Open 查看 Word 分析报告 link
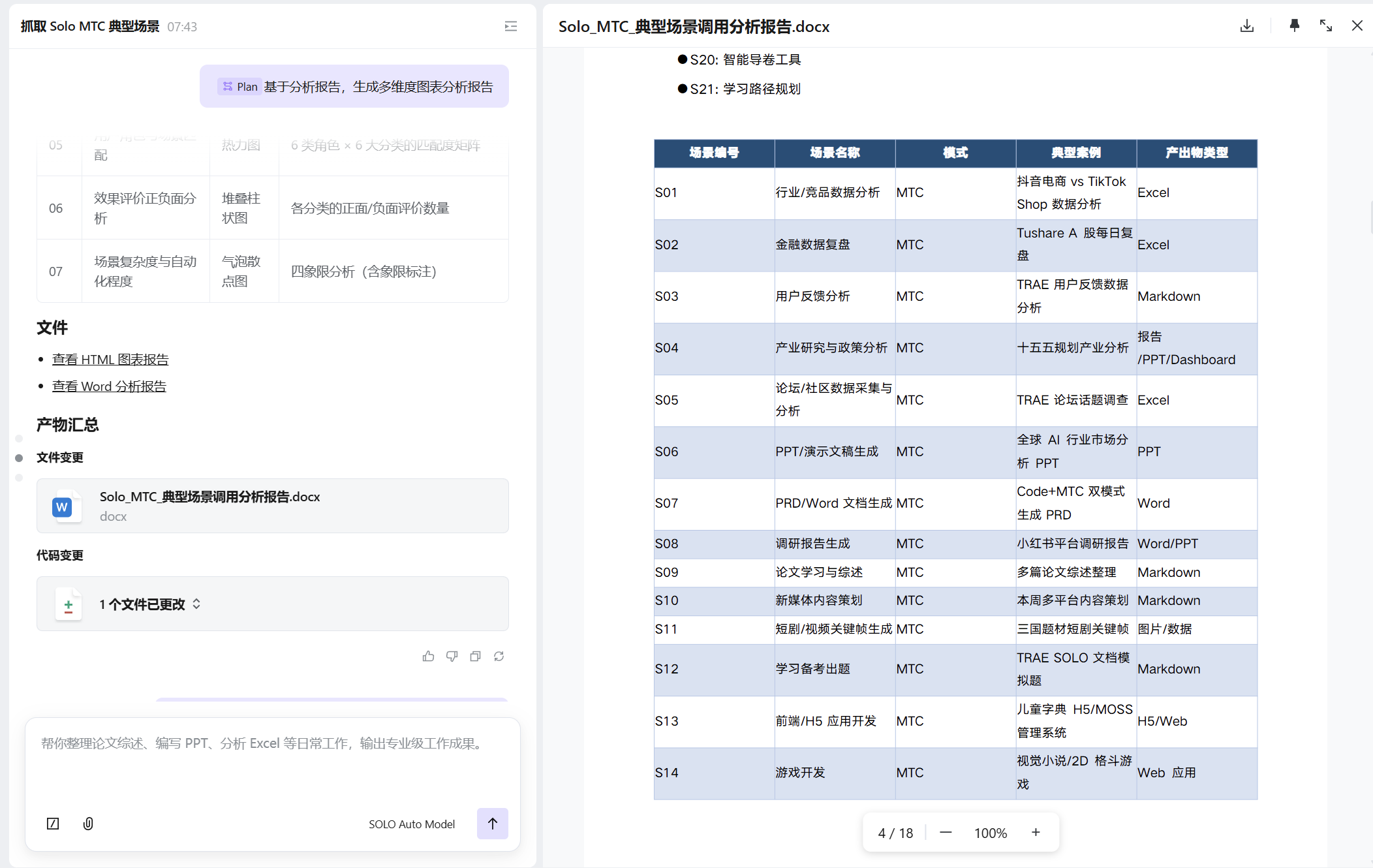 point(109,386)
